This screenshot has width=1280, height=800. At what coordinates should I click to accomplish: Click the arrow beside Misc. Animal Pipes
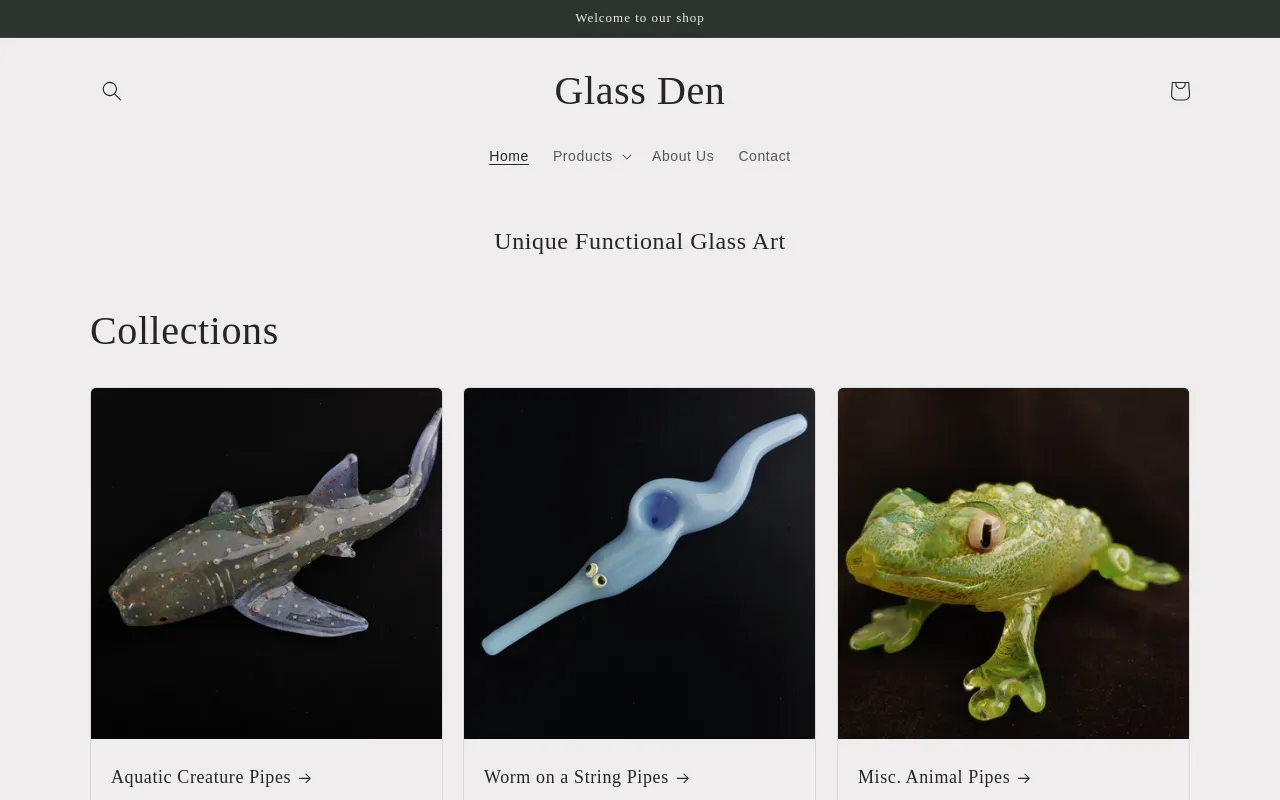1024,778
